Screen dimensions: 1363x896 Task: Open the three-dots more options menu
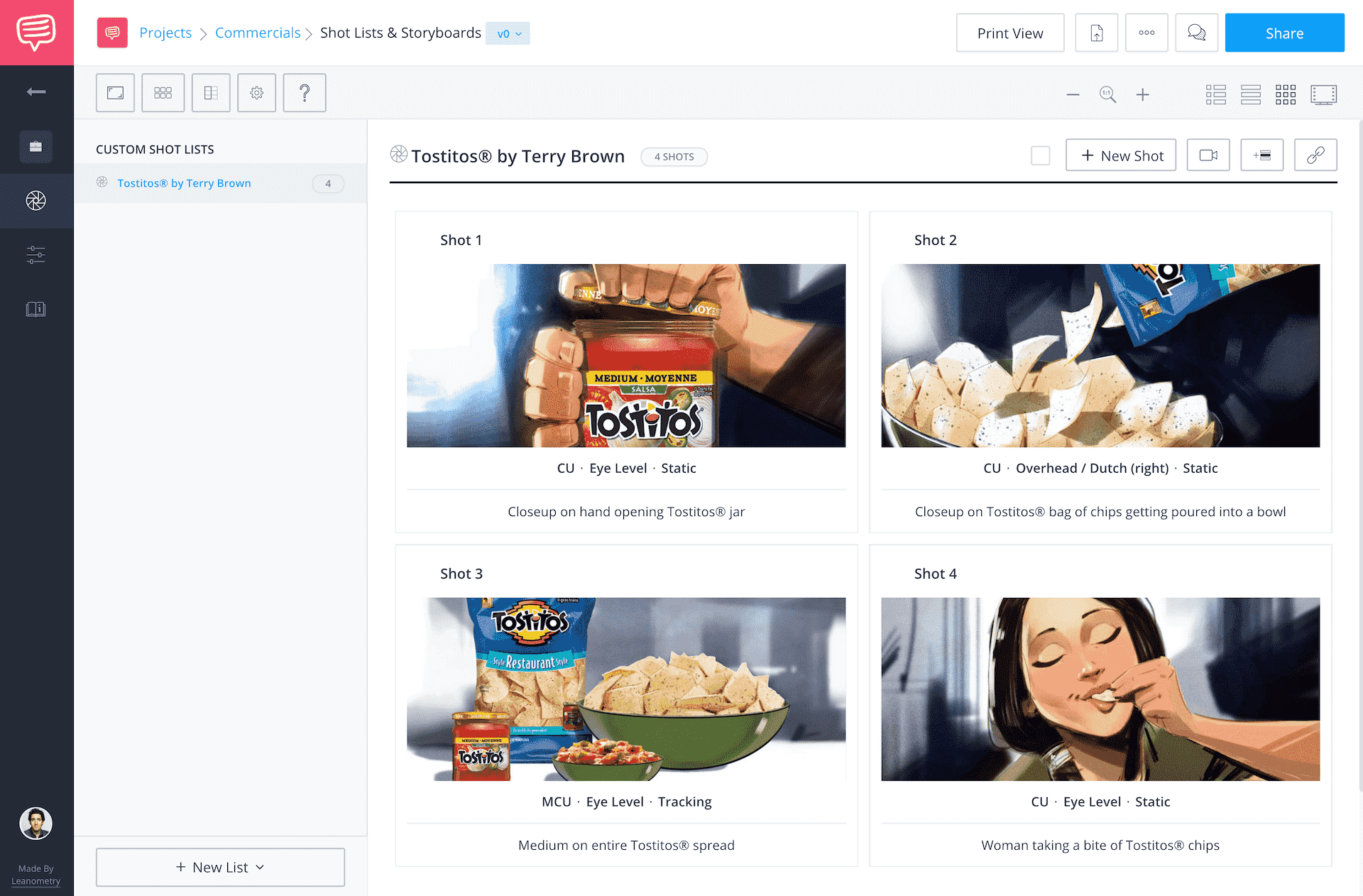[x=1146, y=33]
